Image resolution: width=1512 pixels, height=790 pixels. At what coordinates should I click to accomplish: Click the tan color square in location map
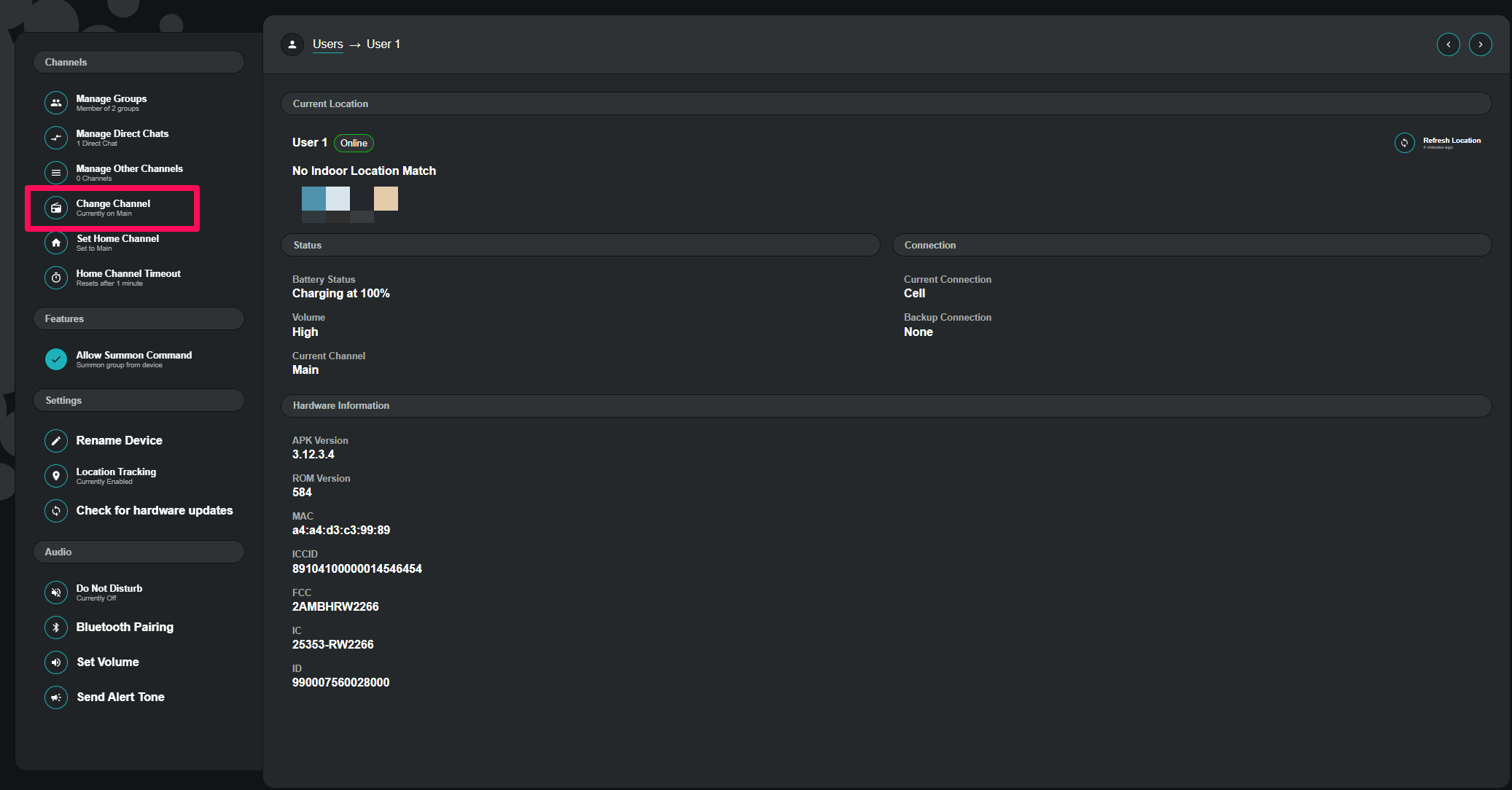click(386, 198)
